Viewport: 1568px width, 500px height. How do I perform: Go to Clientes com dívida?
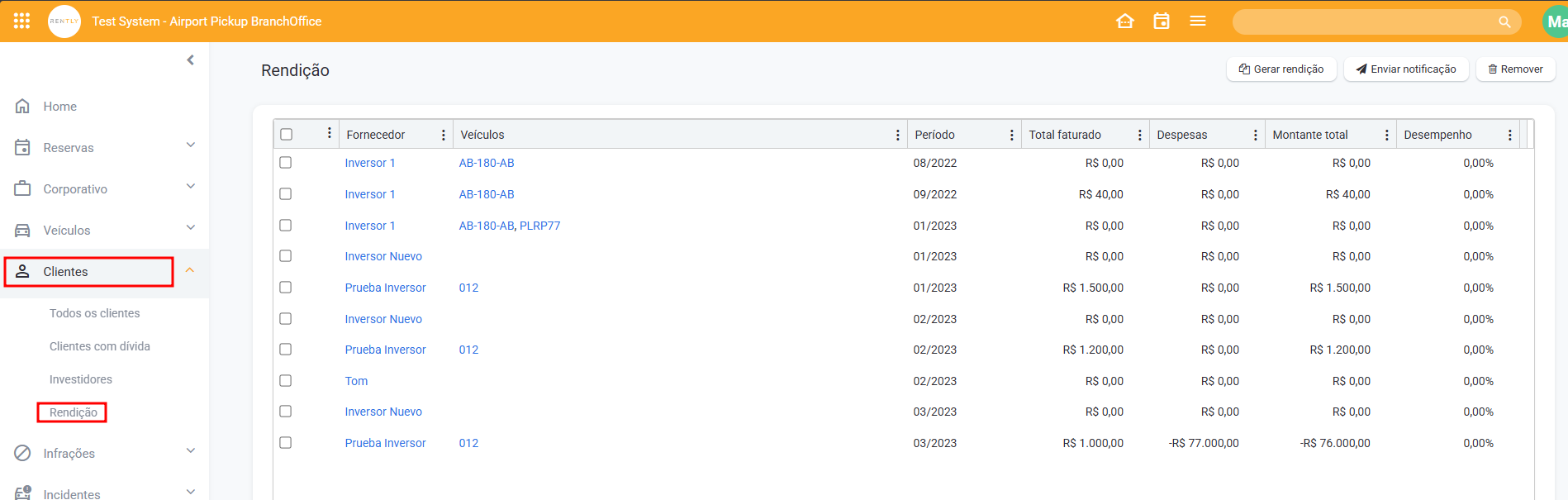coord(100,346)
